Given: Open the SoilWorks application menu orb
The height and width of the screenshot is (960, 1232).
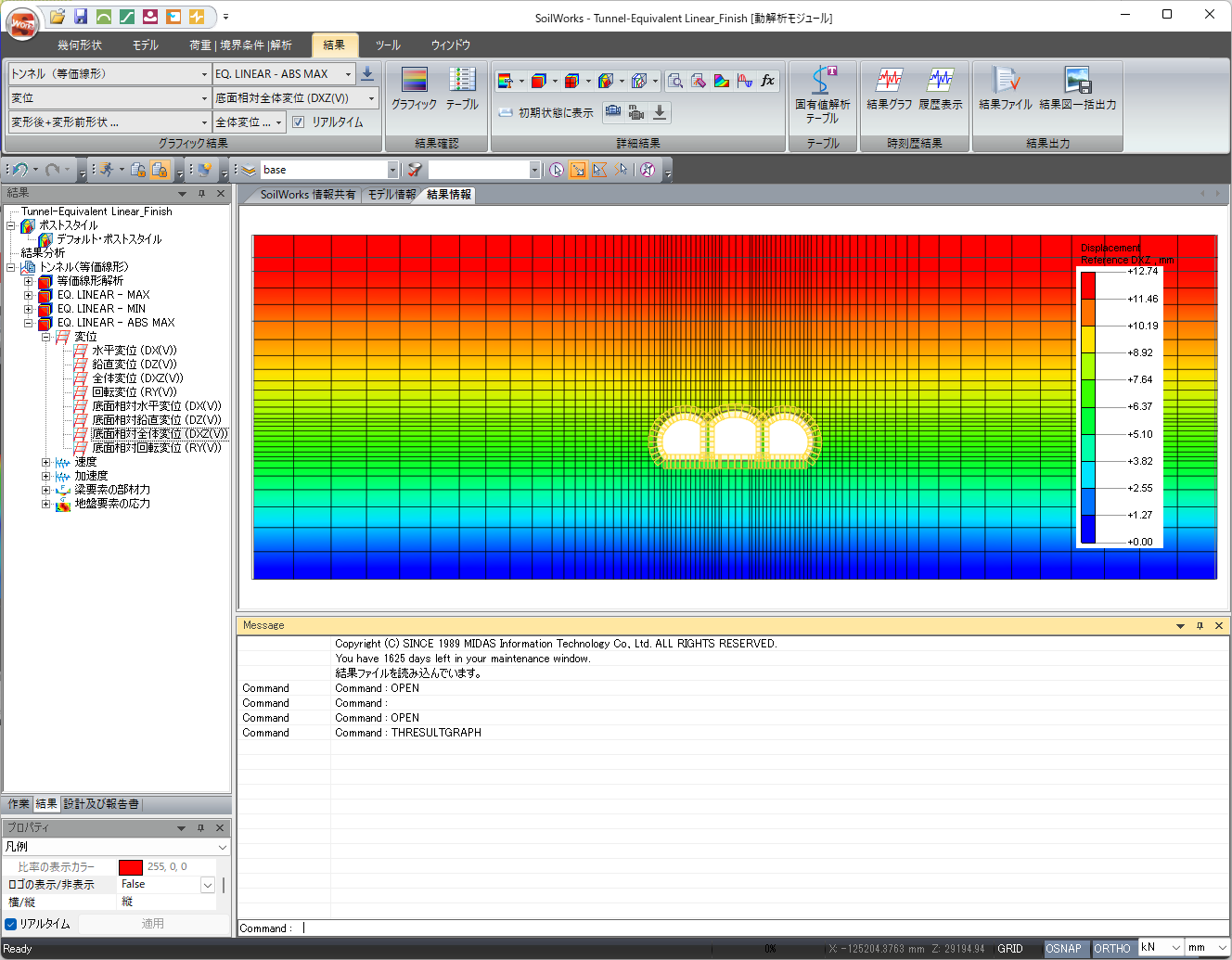Looking at the screenshot, I should click(21, 24).
